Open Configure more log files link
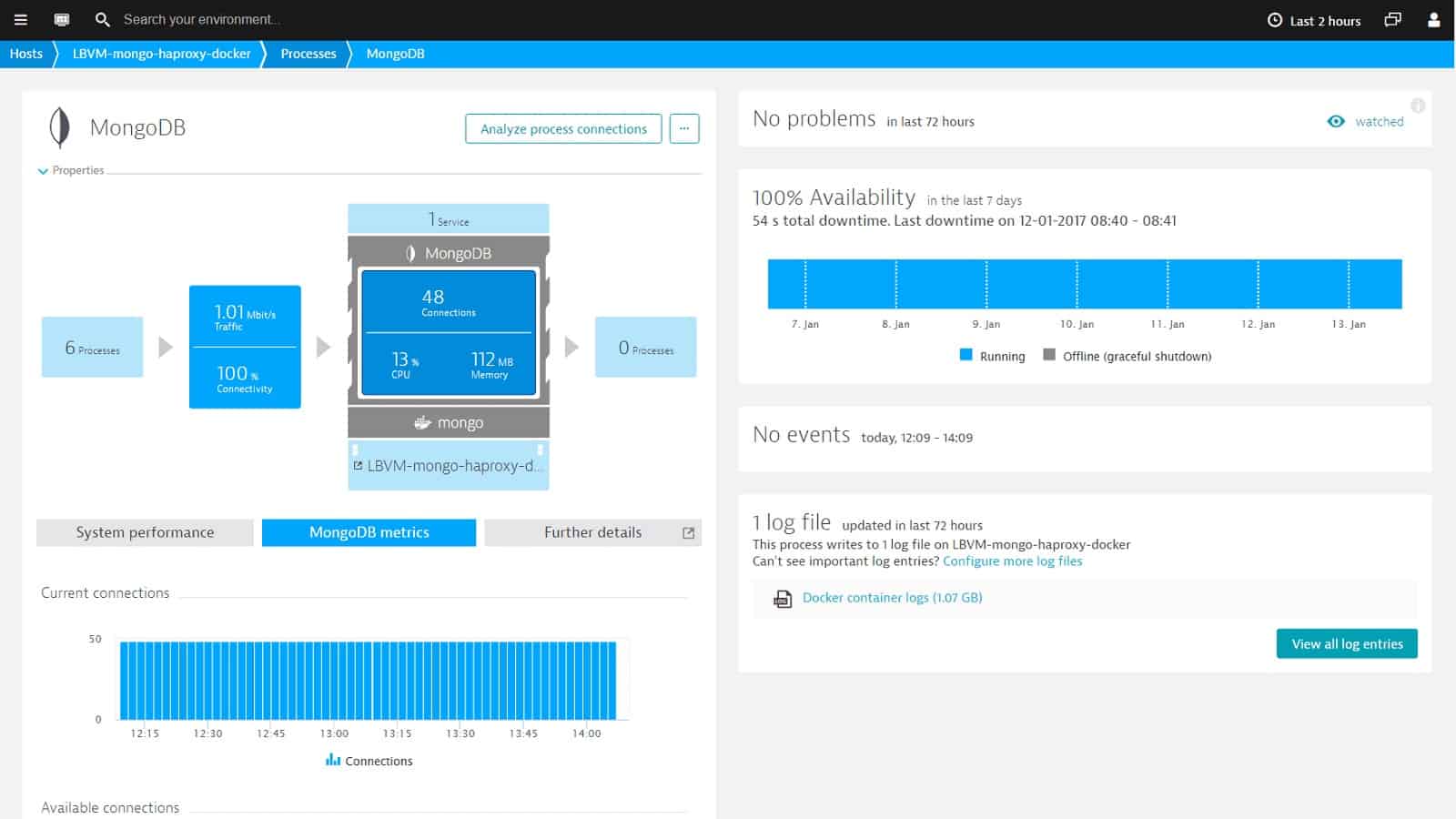The image size is (1456, 819). point(1012,561)
